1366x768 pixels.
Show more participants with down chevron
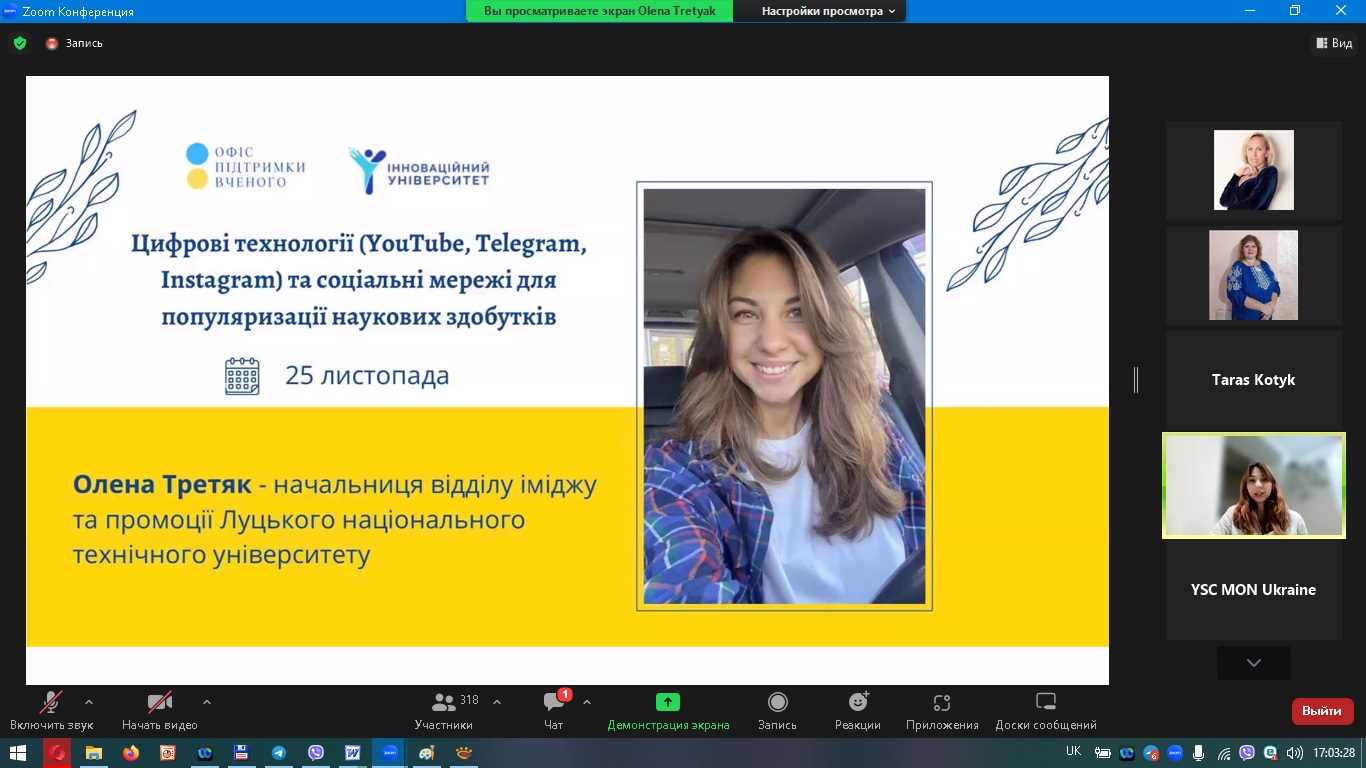1254,662
